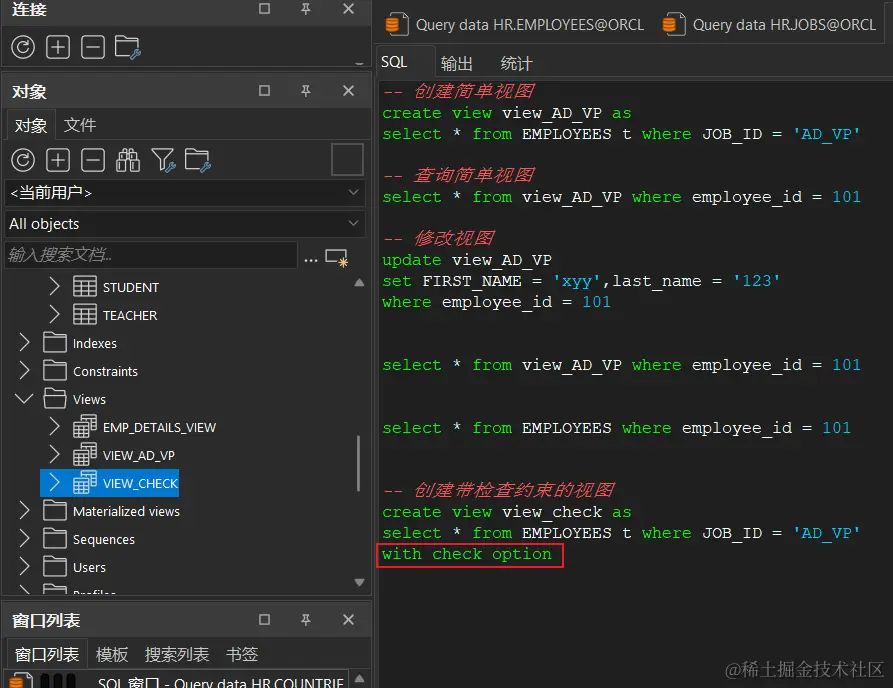Click EMP_DETAILS_VIEW view icon

coord(85,426)
